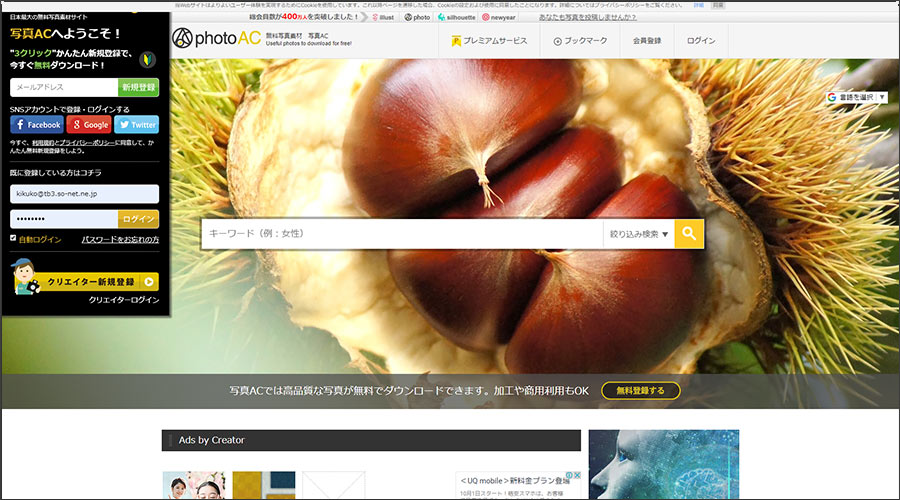Image resolution: width=900 pixels, height=500 pixels.
Task: Open the illust sister site link
Action: pyautogui.click(x=386, y=17)
